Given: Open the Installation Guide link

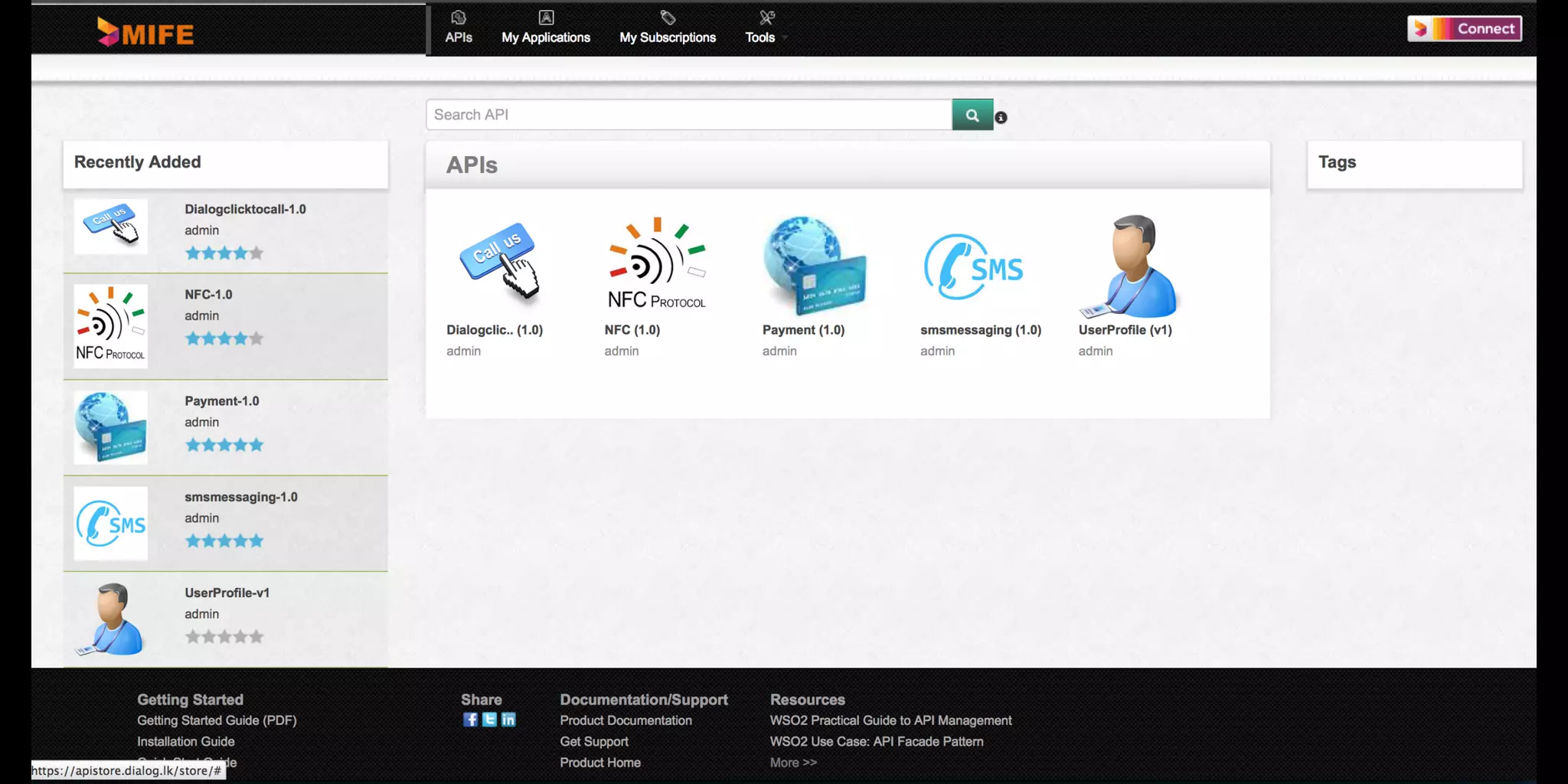Looking at the screenshot, I should click(186, 741).
